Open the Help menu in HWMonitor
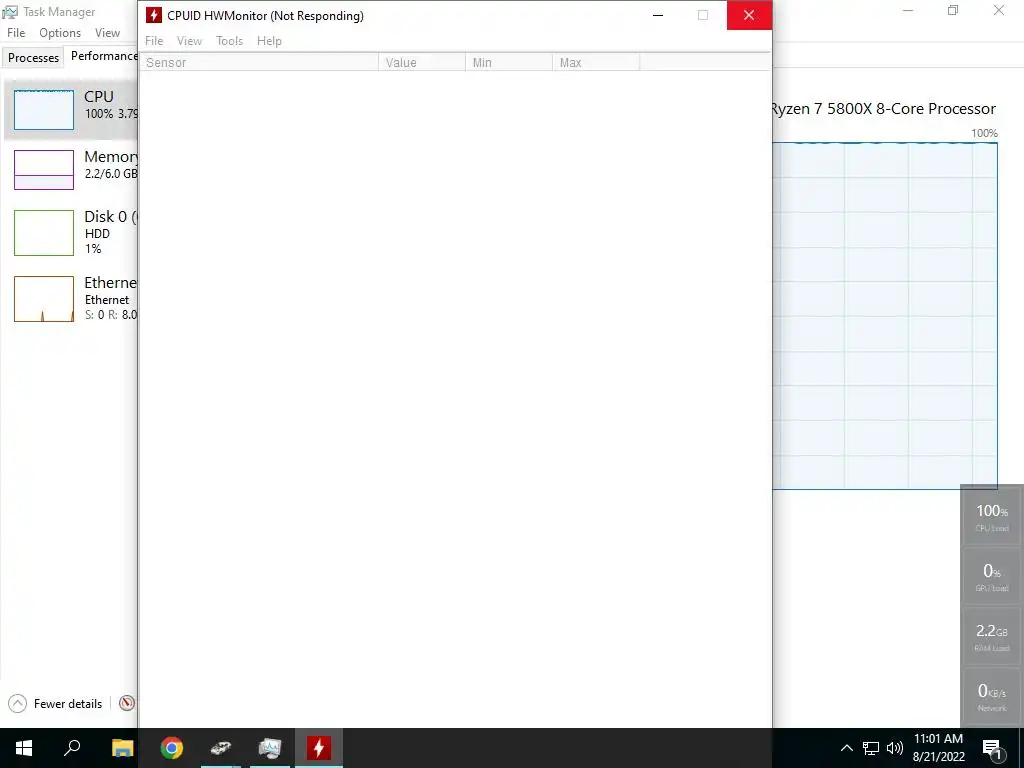The image size is (1024, 768). point(269,40)
